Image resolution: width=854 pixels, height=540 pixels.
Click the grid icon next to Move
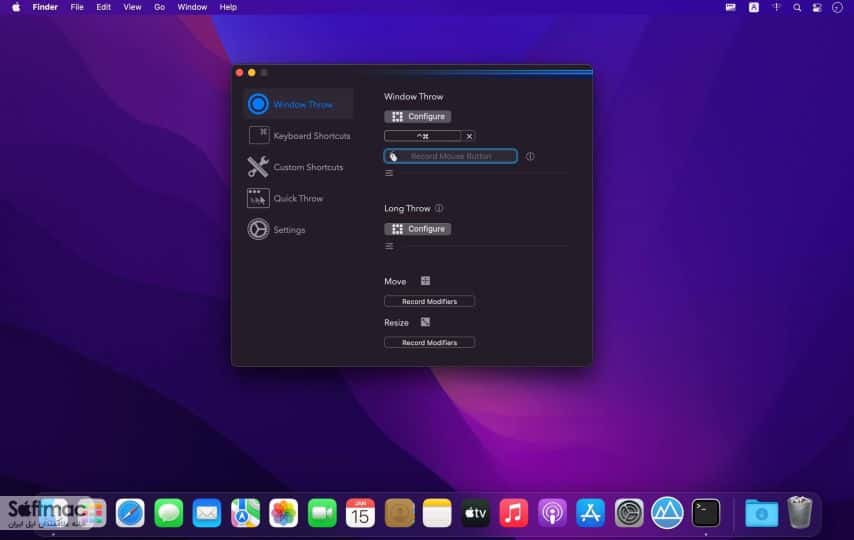425,281
